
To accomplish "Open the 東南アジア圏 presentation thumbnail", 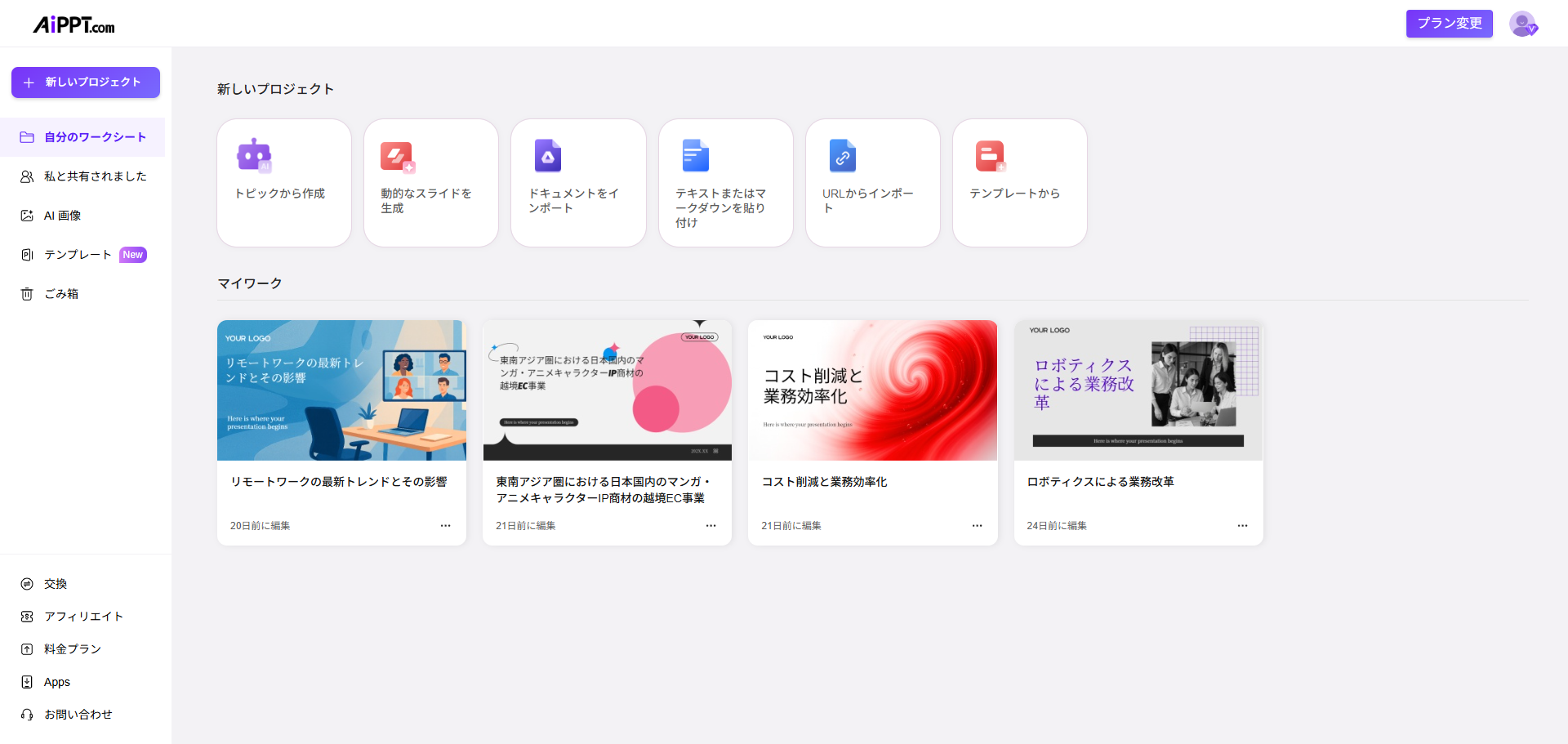I will 607,390.
